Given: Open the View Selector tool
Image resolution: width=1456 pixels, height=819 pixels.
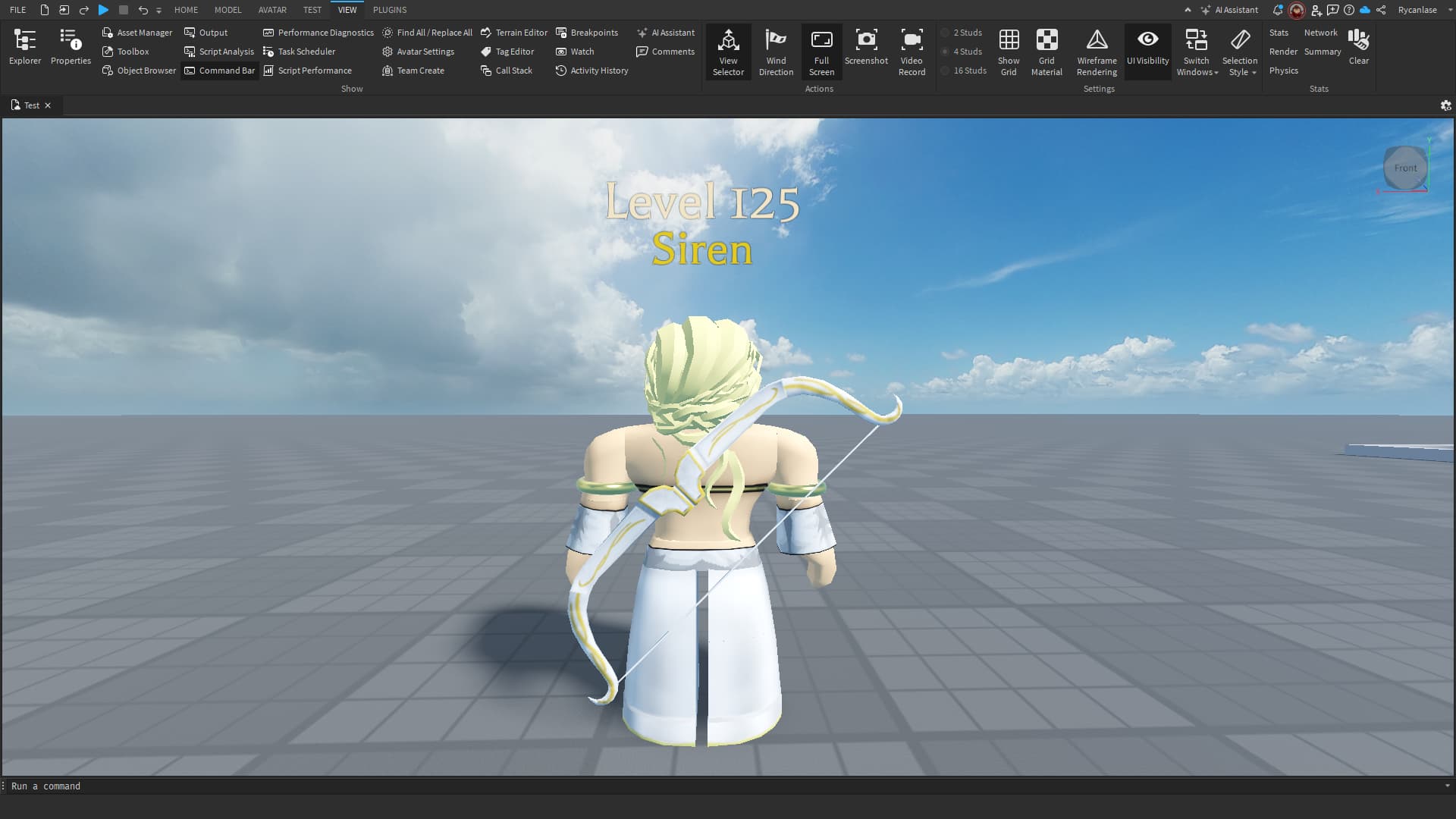Looking at the screenshot, I should pos(728,52).
